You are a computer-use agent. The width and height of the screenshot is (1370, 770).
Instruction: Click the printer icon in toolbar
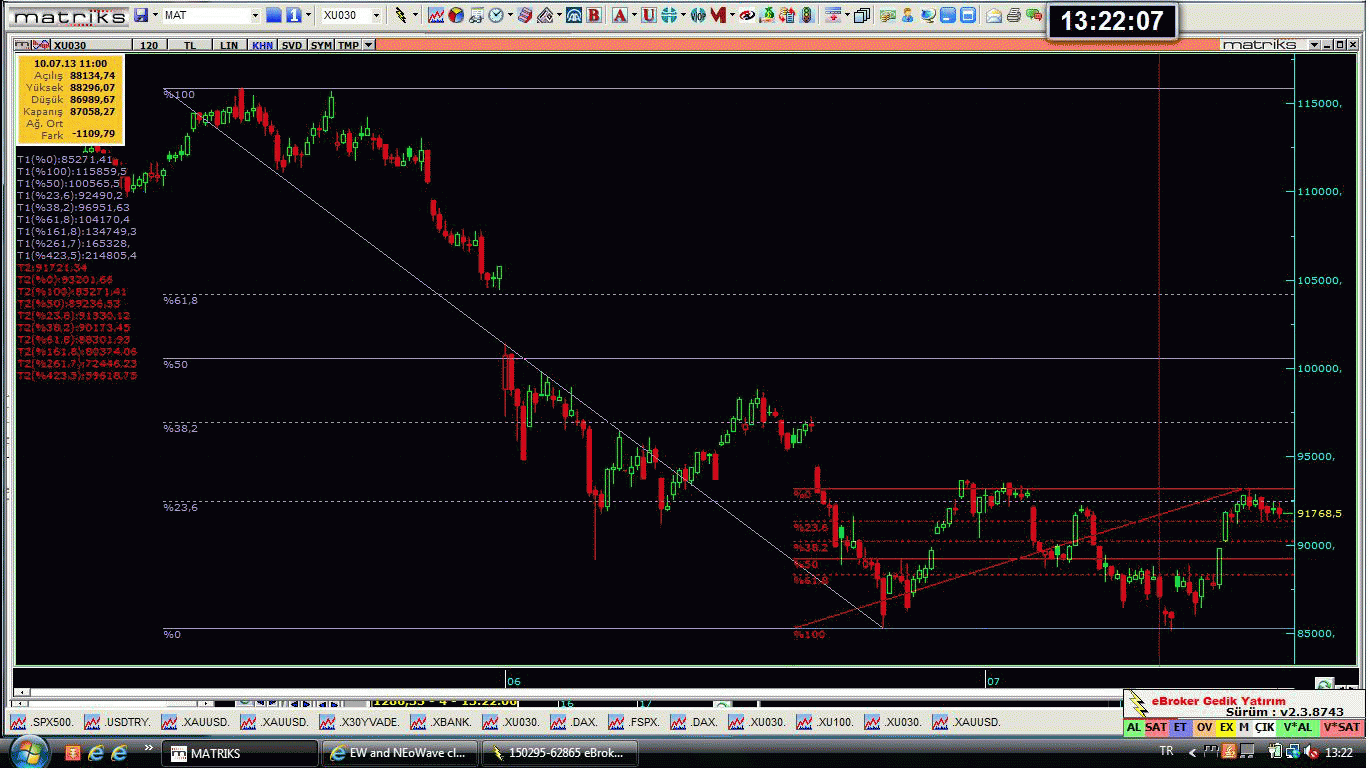tap(1014, 15)
